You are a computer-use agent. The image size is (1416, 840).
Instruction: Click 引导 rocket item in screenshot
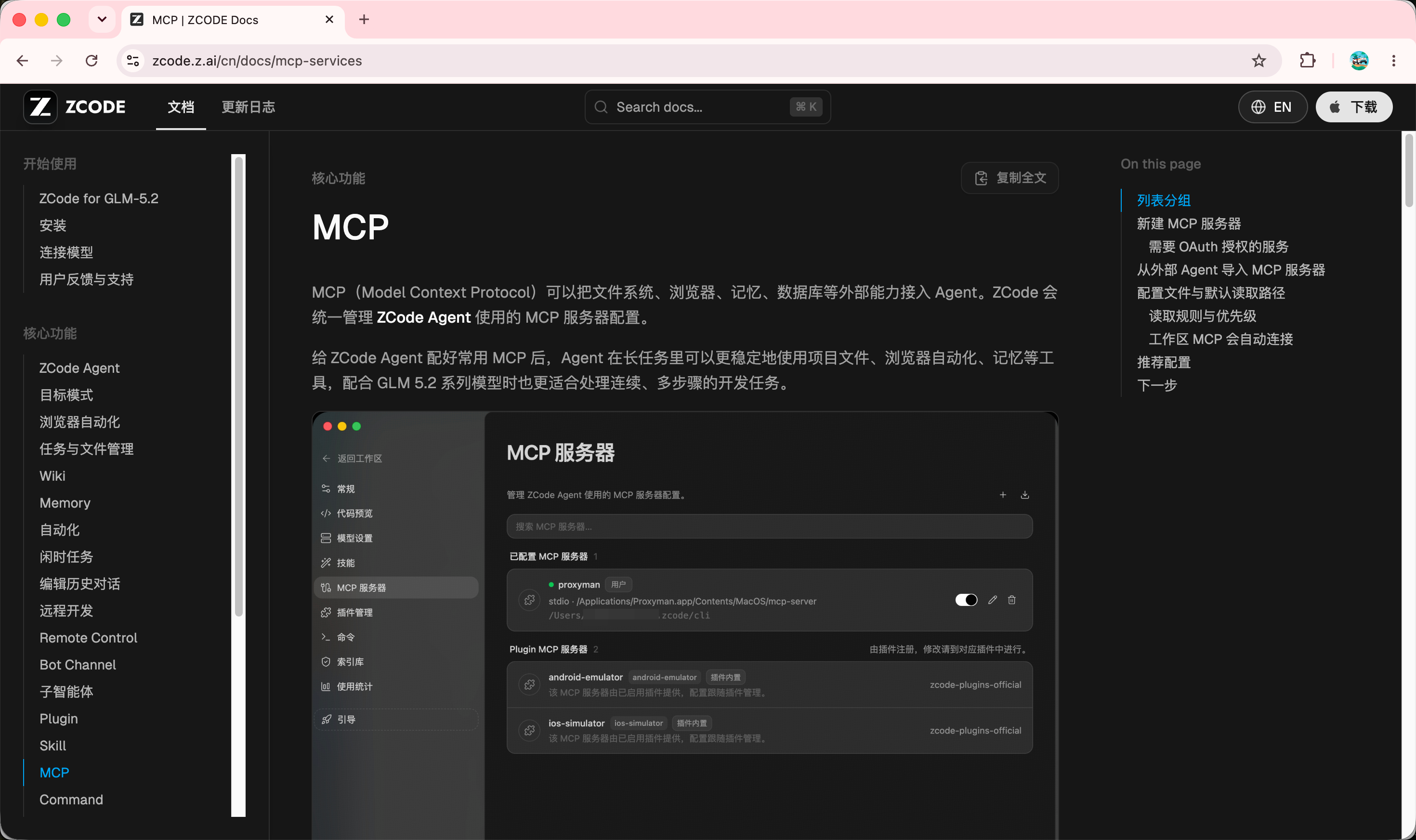tap(396, 720)
